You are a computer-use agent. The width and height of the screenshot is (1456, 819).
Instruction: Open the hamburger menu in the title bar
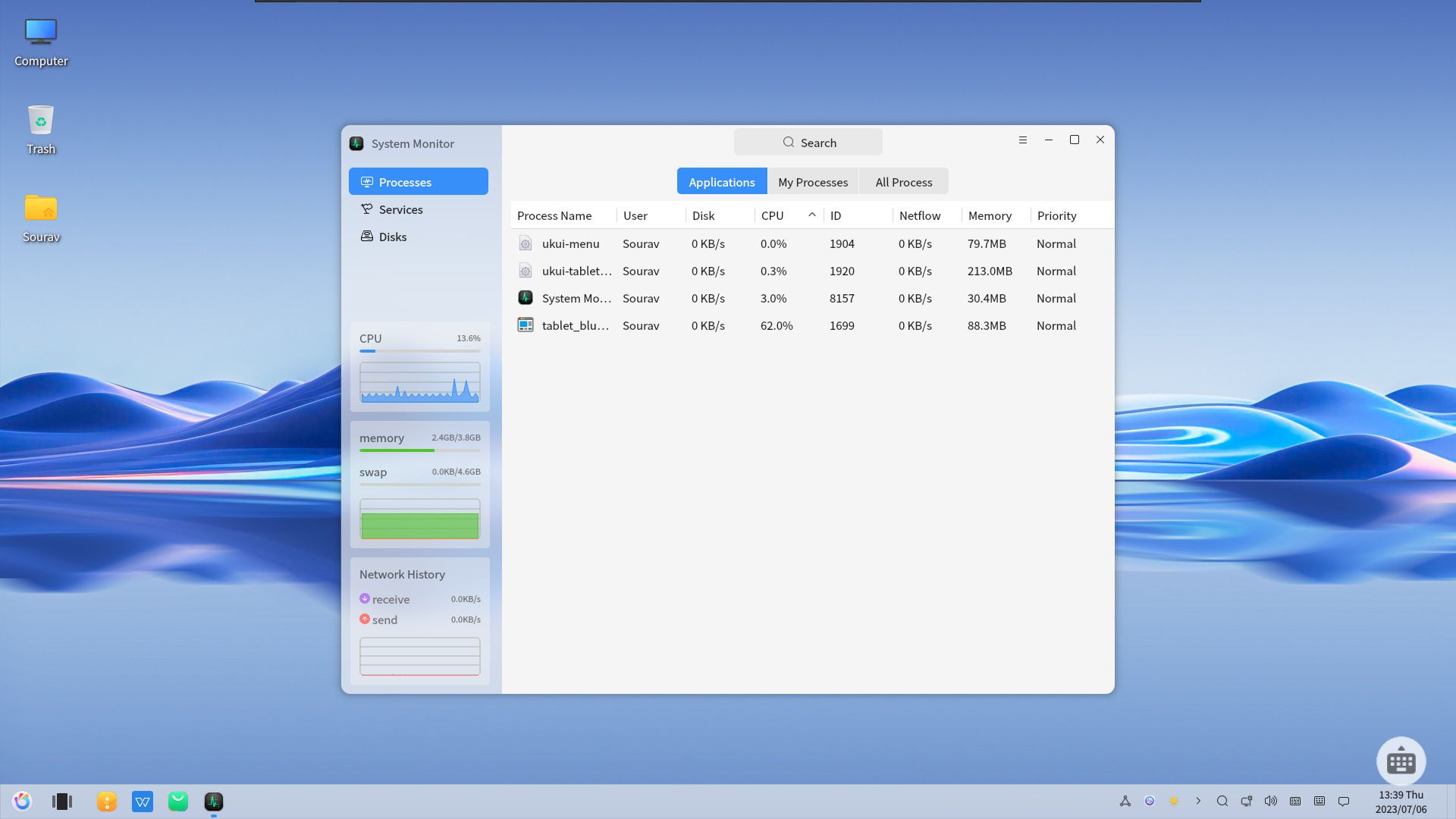click(1022, 140)
